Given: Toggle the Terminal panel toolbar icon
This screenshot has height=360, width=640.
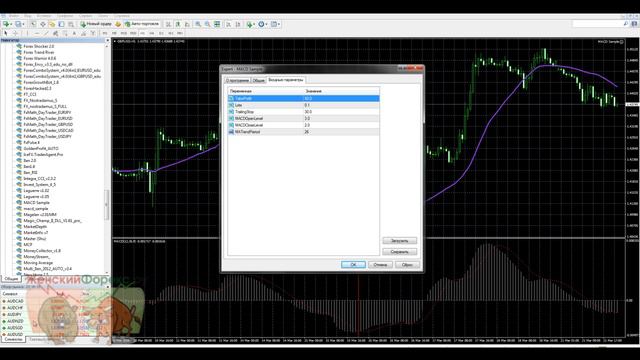Looking at the screenshot, I should pyautogui.click(x=61, y=24).
